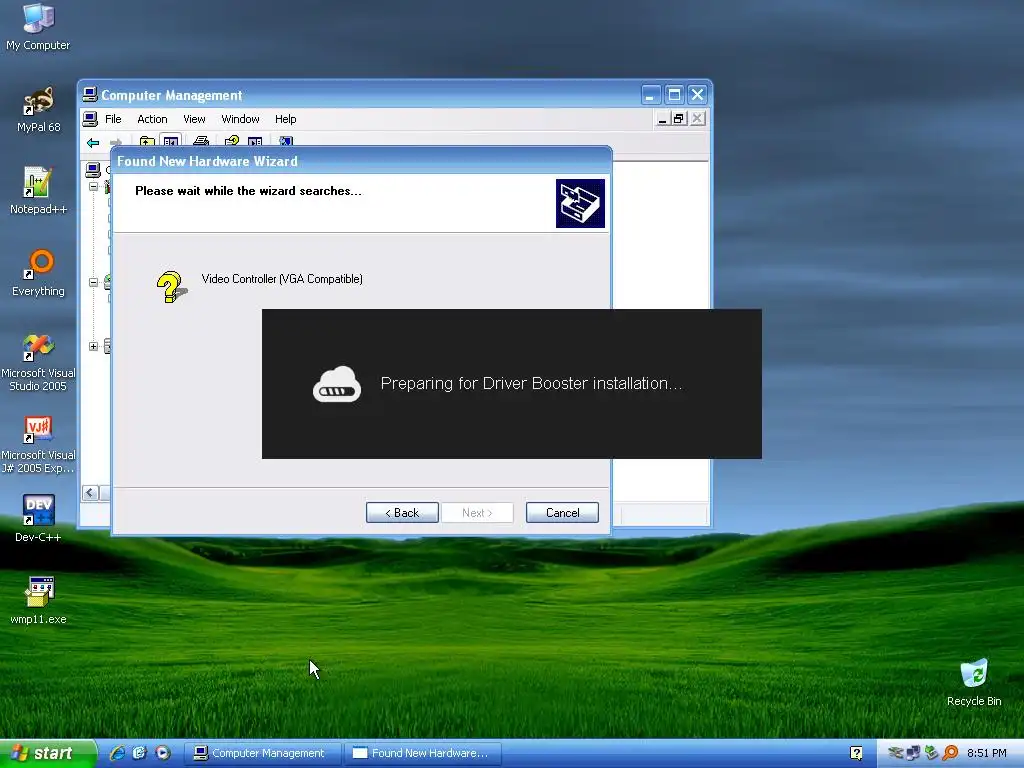Click the Print toolbar icon in Computer Management

(201, 141)
